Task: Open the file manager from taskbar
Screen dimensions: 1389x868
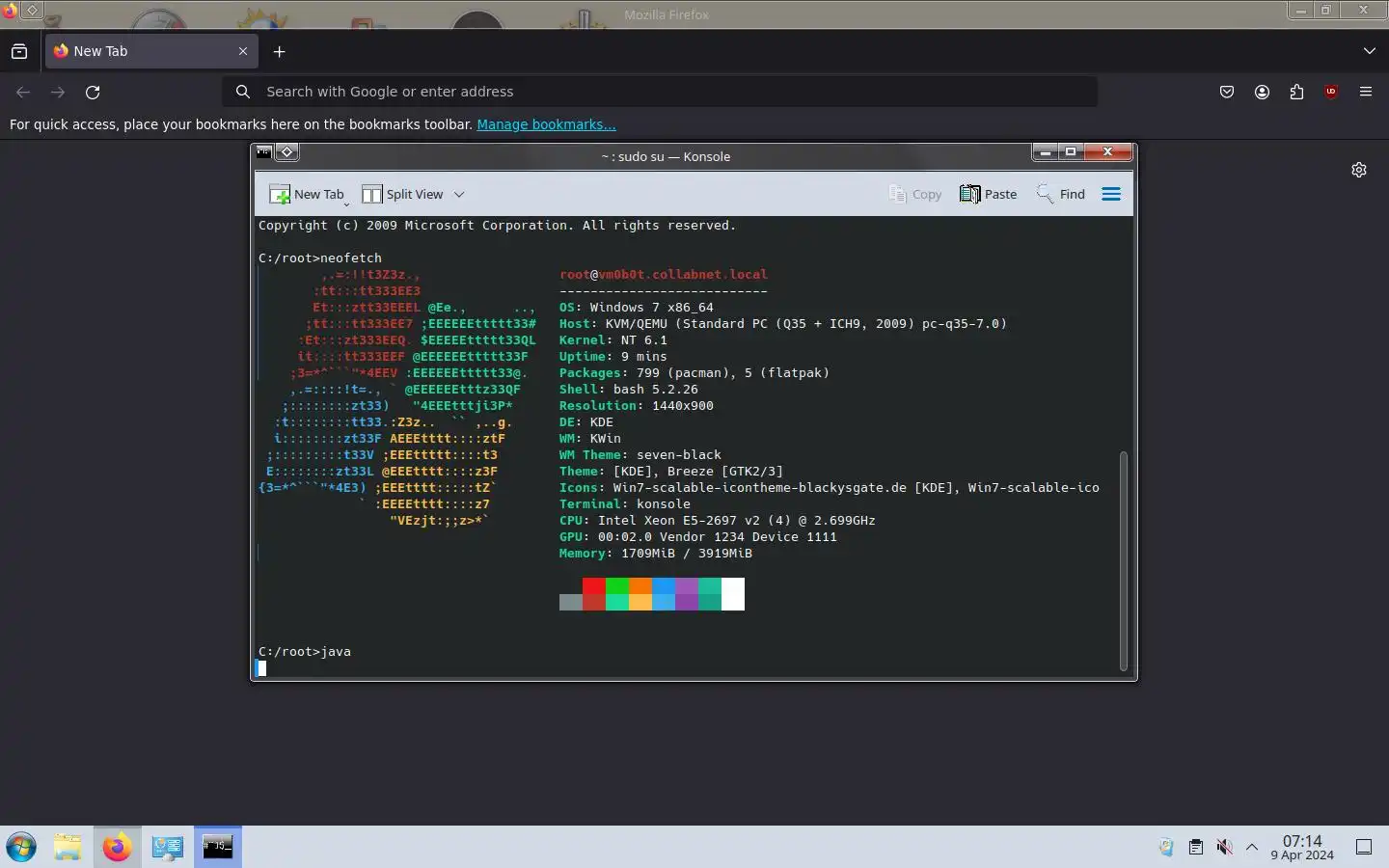Action: 68,847
